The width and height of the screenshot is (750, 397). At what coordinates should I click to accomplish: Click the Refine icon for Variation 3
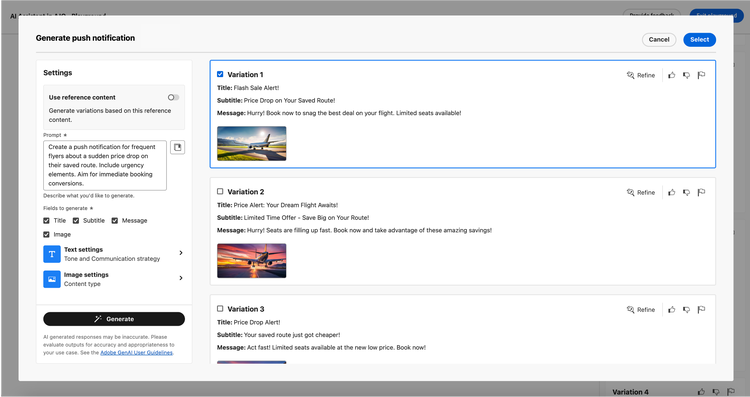[630, 309]
